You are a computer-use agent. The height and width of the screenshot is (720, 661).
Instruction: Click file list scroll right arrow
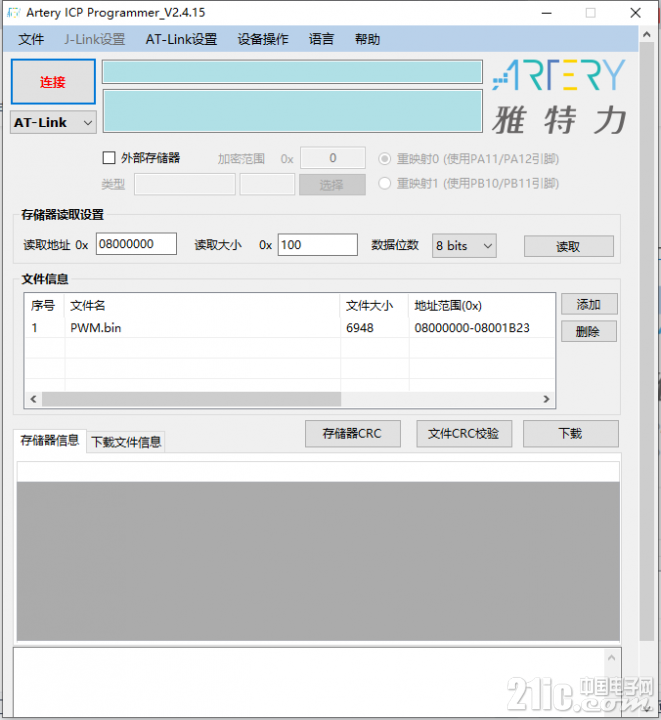coord(546,399)
